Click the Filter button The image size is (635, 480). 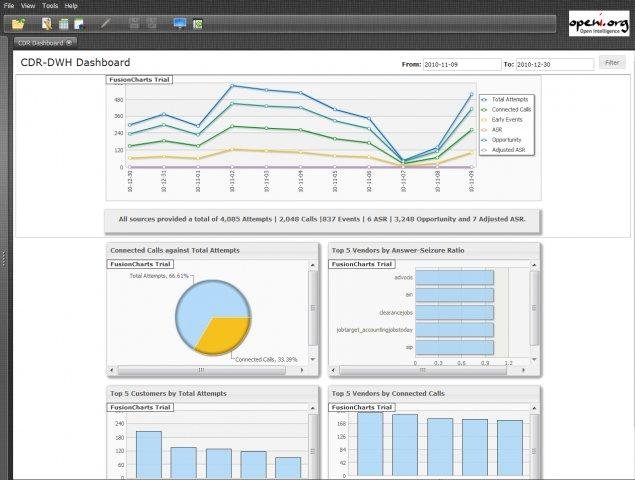612,62
